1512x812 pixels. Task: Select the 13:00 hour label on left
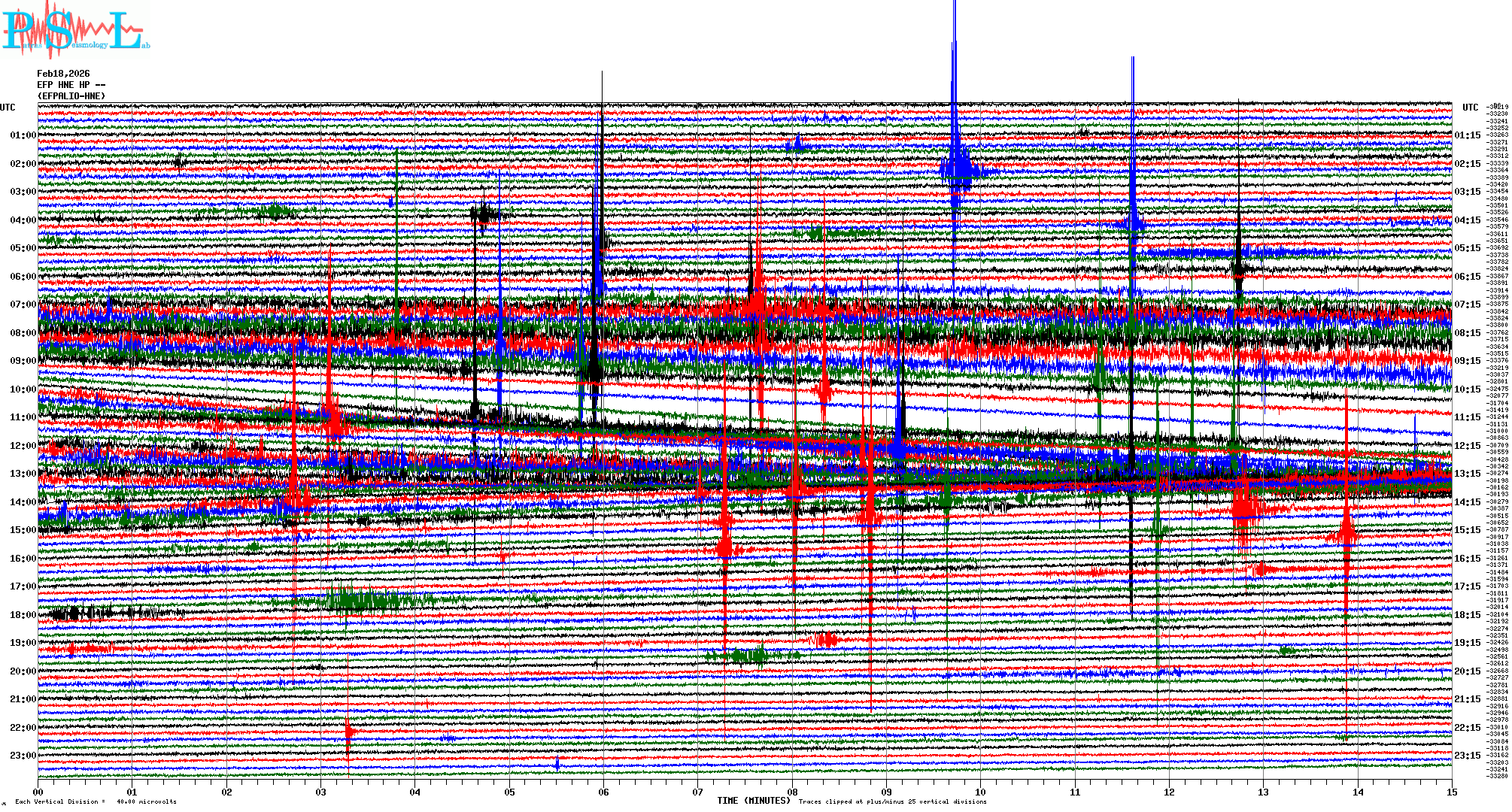23,474
